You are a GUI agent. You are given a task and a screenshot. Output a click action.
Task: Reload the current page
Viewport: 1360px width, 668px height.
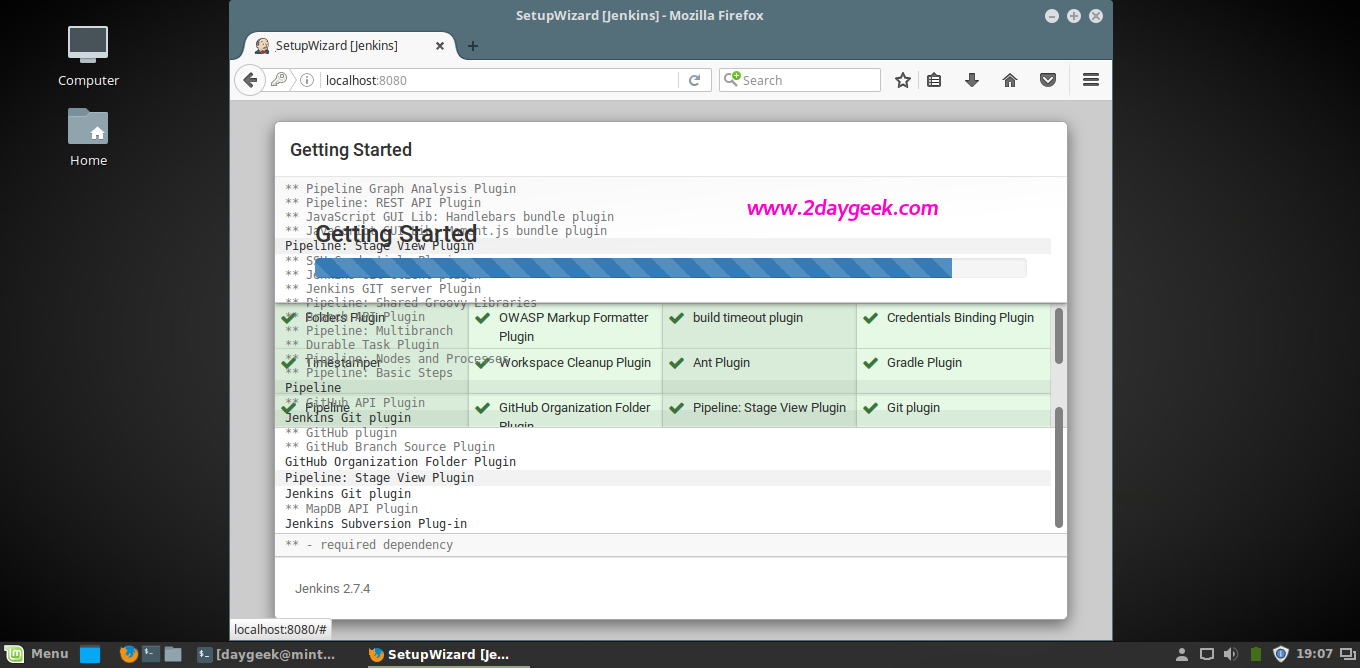click(695, 80)
